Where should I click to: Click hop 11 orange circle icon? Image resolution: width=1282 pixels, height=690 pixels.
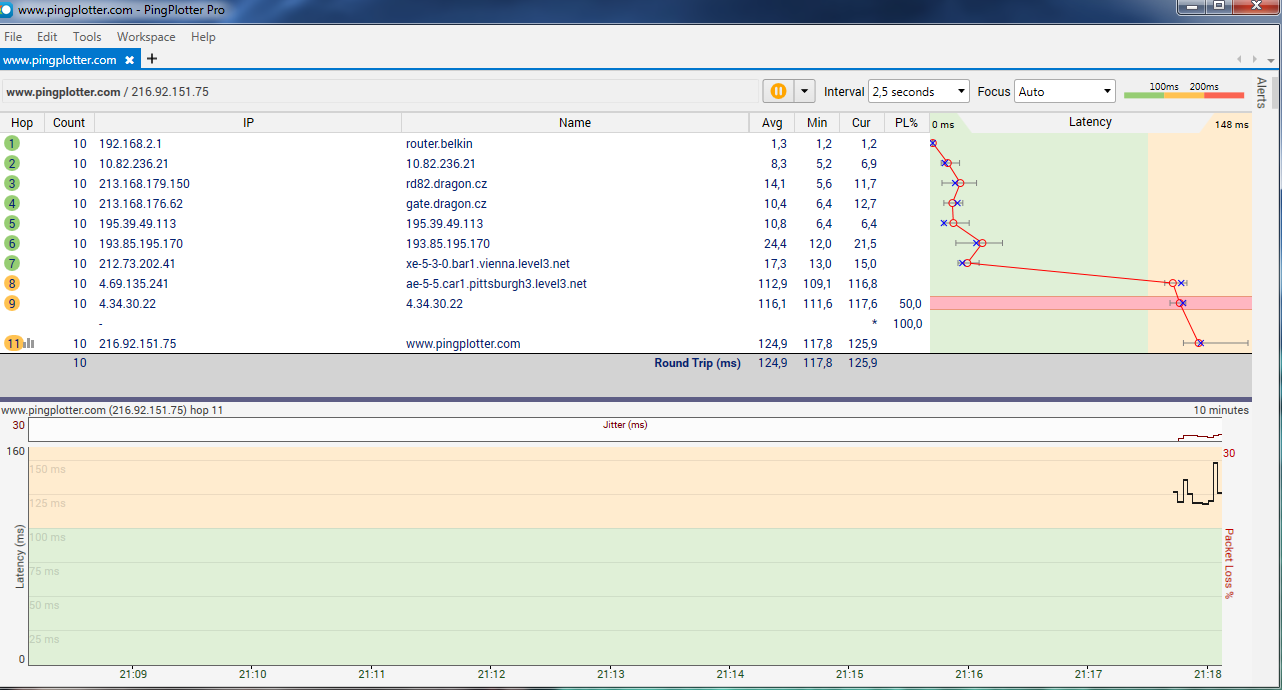pos(13,343)
